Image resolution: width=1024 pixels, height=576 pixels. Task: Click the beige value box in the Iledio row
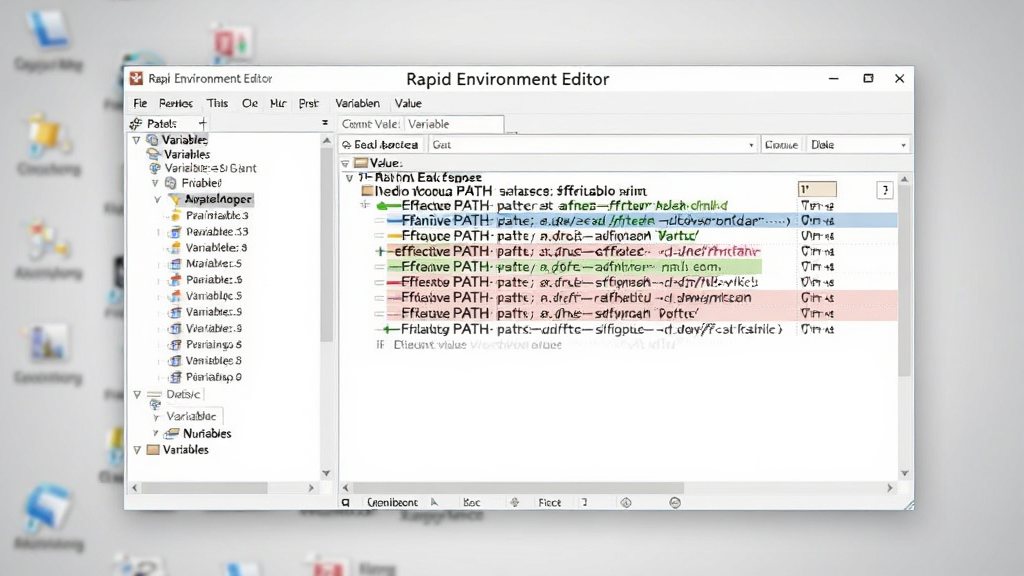[x=817, y=189]
